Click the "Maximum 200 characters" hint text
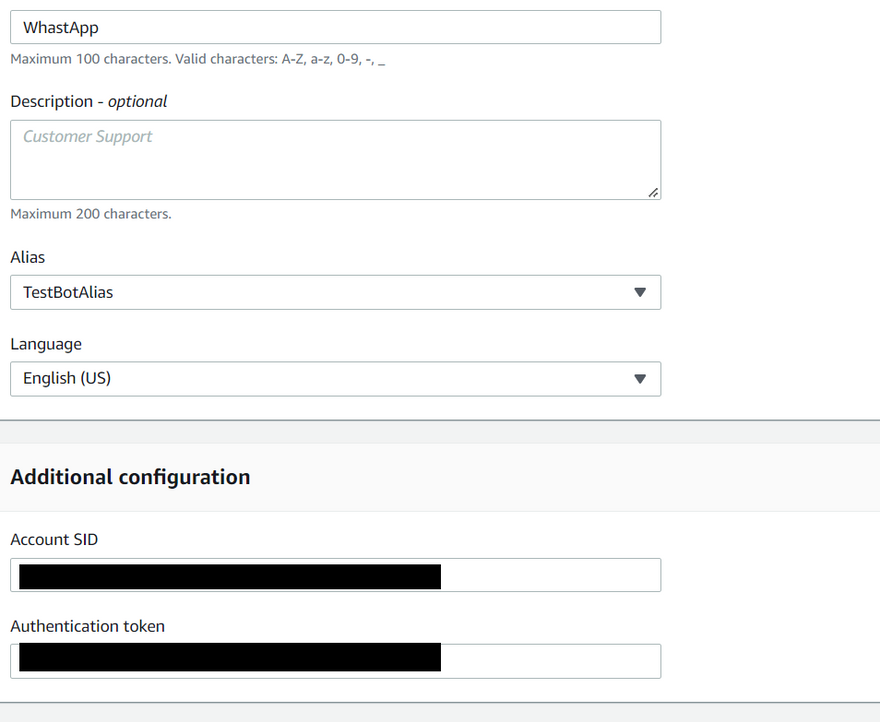The image size is (880, 722). 91,214
